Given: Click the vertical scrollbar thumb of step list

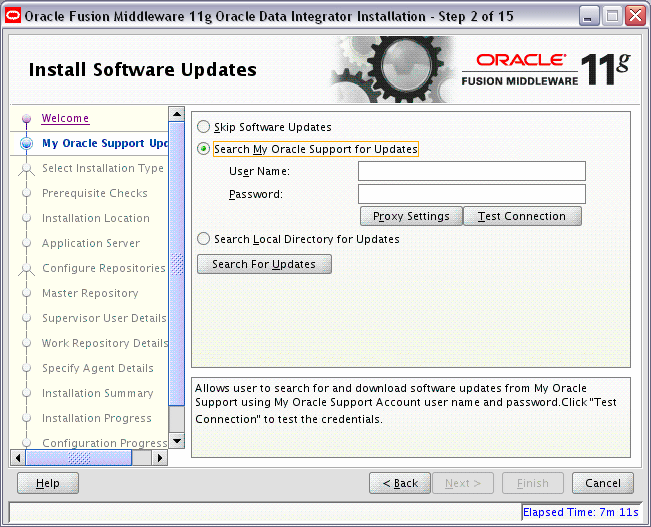Looking at the screenshot, I should tap(177, 264).
